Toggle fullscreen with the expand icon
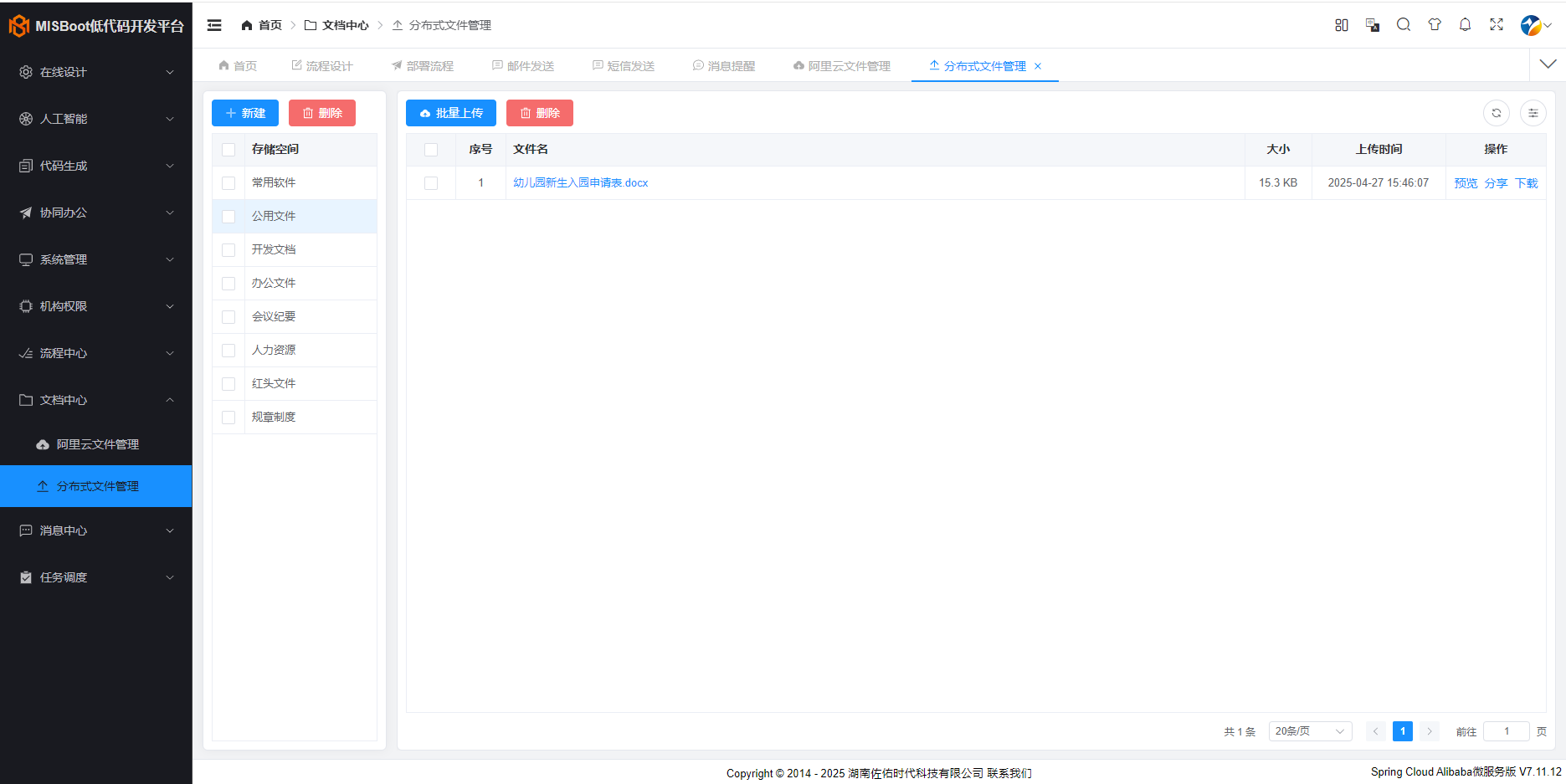1566x784 pixels. [x=1497, y=25]
